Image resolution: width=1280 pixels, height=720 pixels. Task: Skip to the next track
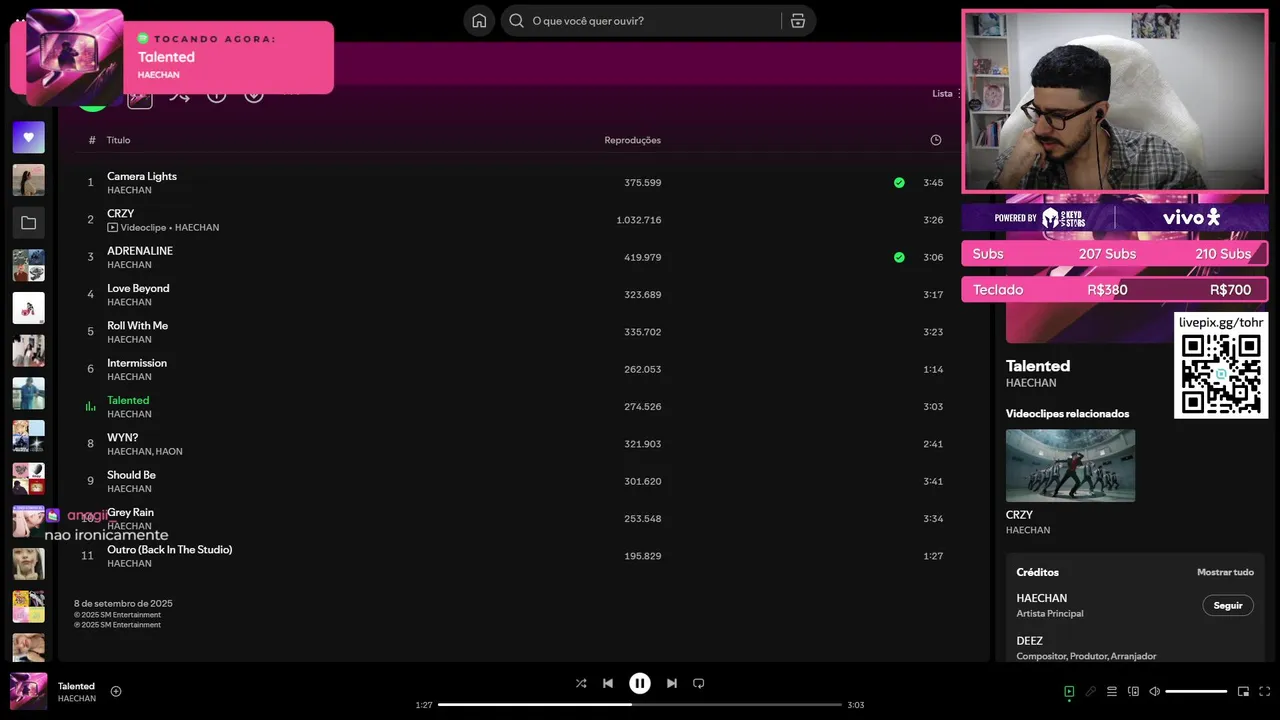pyautogui.click(x=672, y=683)
